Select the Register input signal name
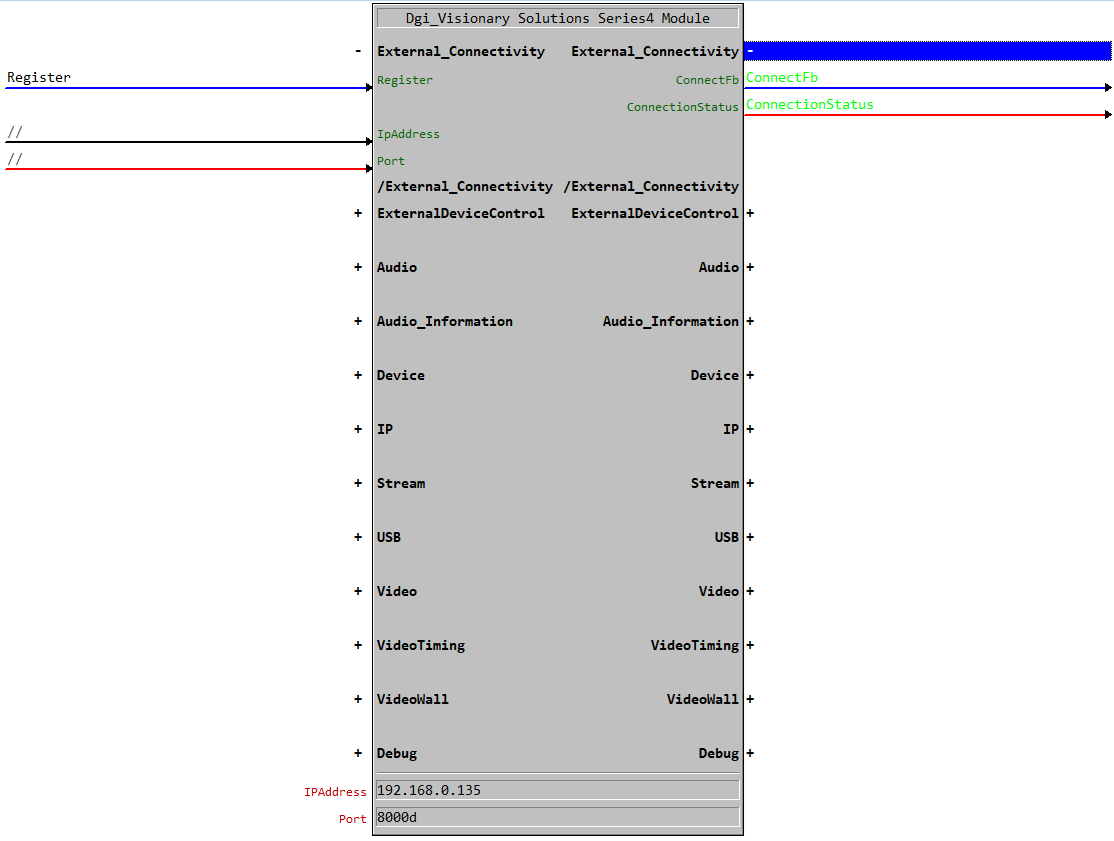Image resolution: width=1114 pixels, height=841 pixels. 39,77
